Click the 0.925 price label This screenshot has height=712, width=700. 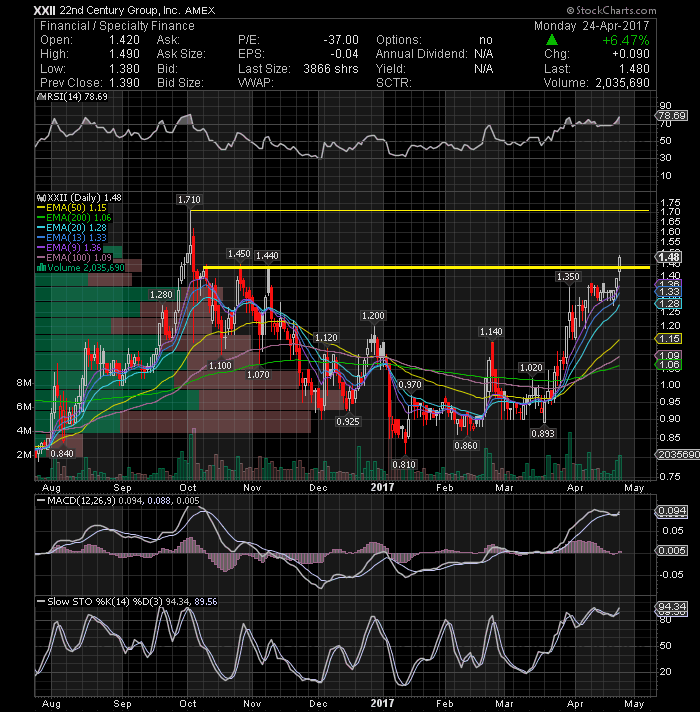pos(348,422)
